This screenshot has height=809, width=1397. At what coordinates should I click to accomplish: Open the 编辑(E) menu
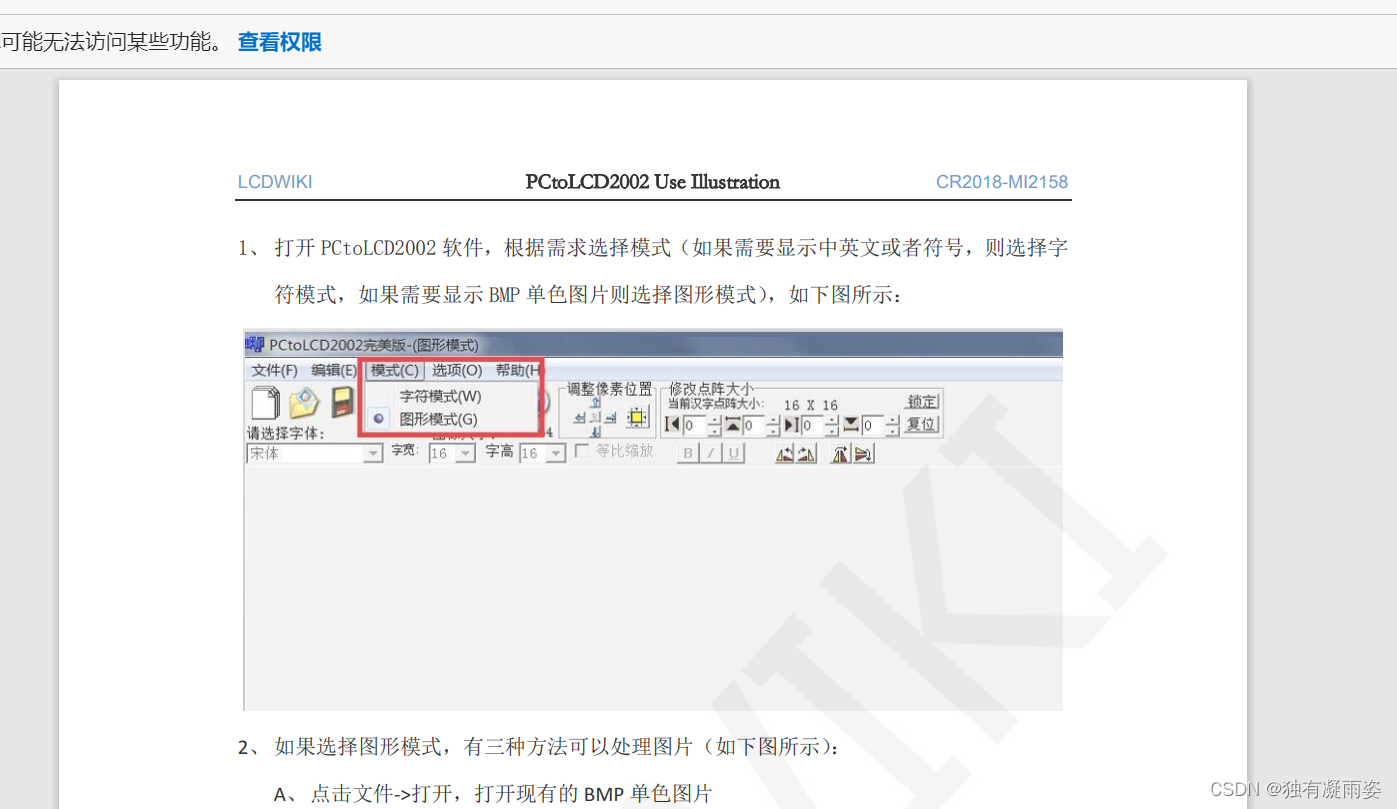coord(334,370)
